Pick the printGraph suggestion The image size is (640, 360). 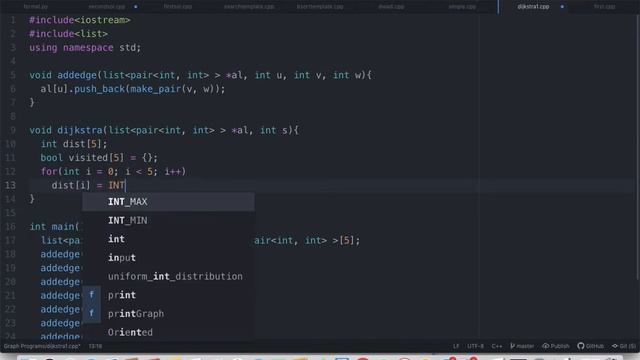168,314
